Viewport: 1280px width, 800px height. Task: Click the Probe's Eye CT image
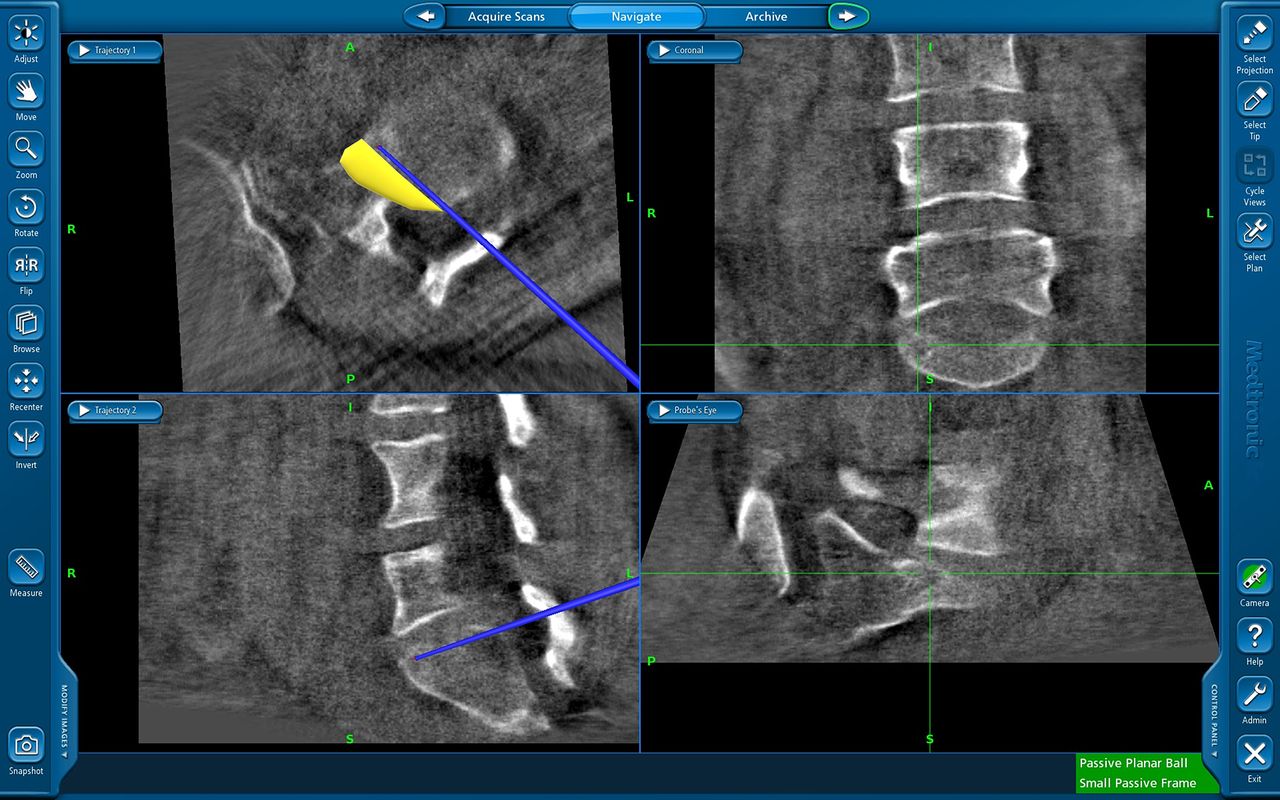[x=930, y=573]
